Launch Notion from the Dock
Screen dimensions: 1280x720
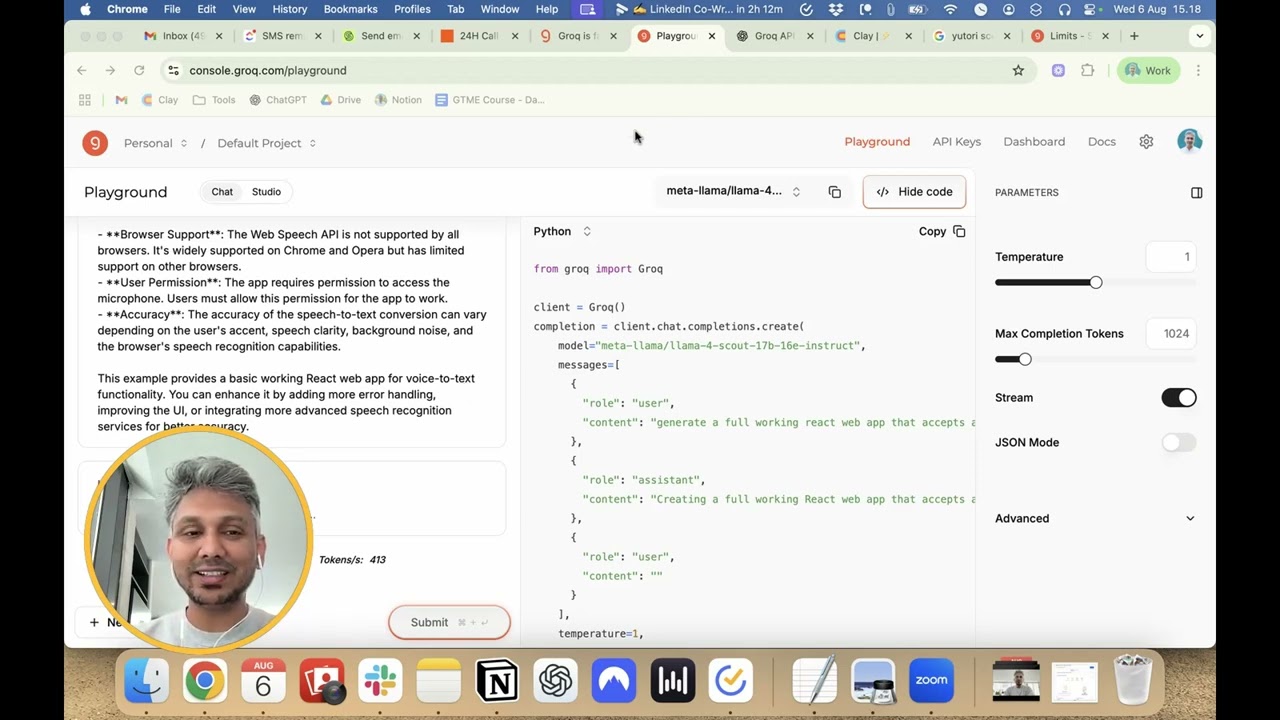coord(497,681)
